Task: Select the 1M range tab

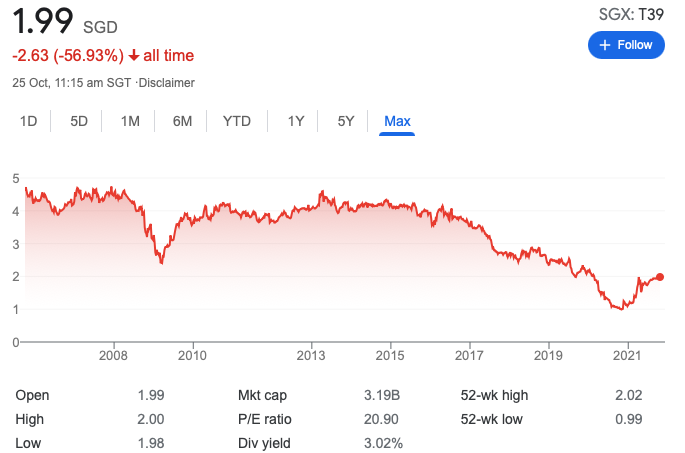Action: point(130,122)
